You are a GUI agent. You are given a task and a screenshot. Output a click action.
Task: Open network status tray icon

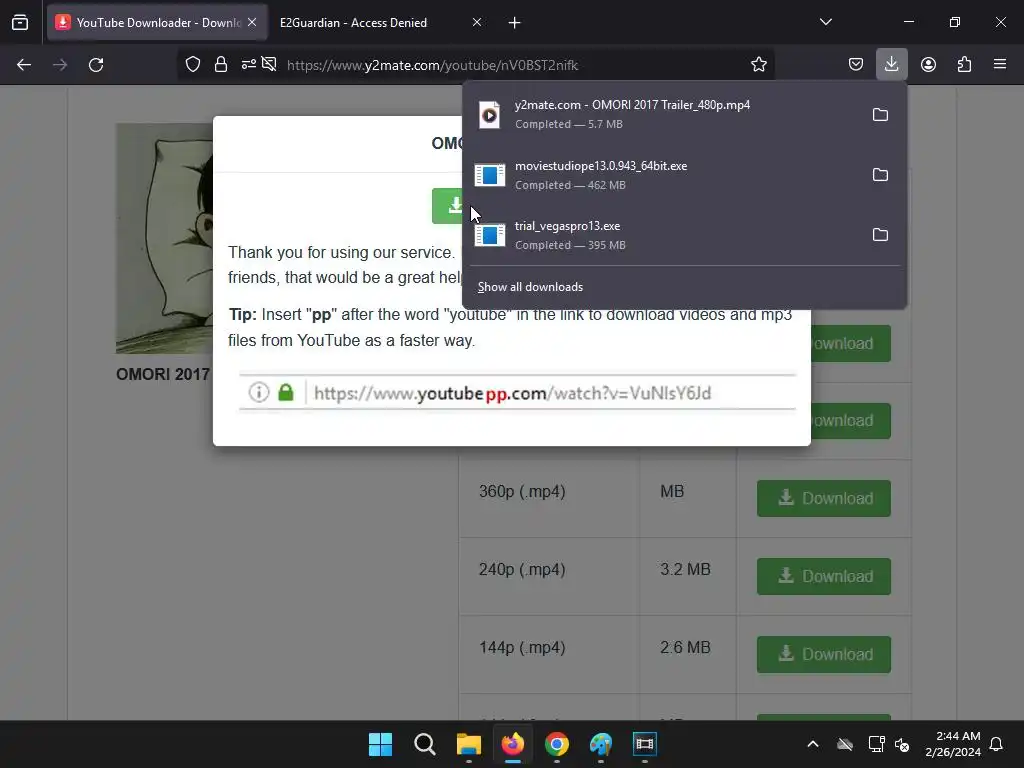[876, 744]
